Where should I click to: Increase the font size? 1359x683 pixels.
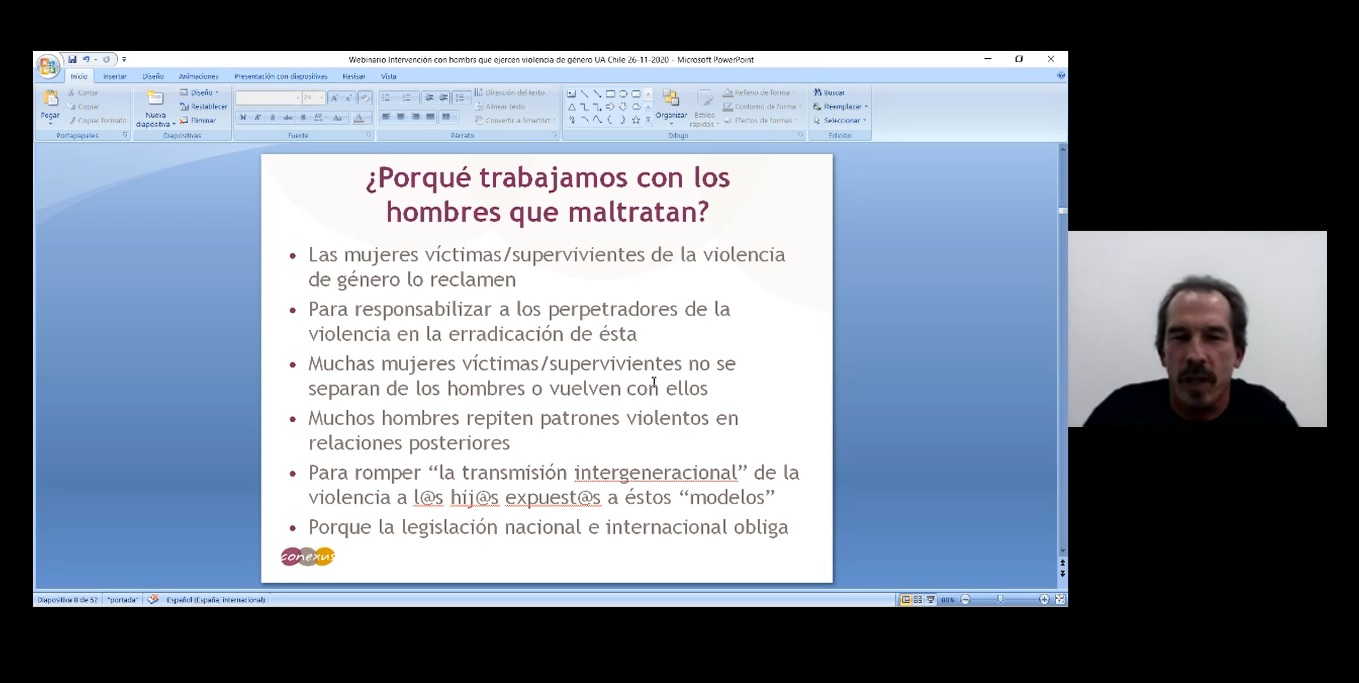coord(334,98)
